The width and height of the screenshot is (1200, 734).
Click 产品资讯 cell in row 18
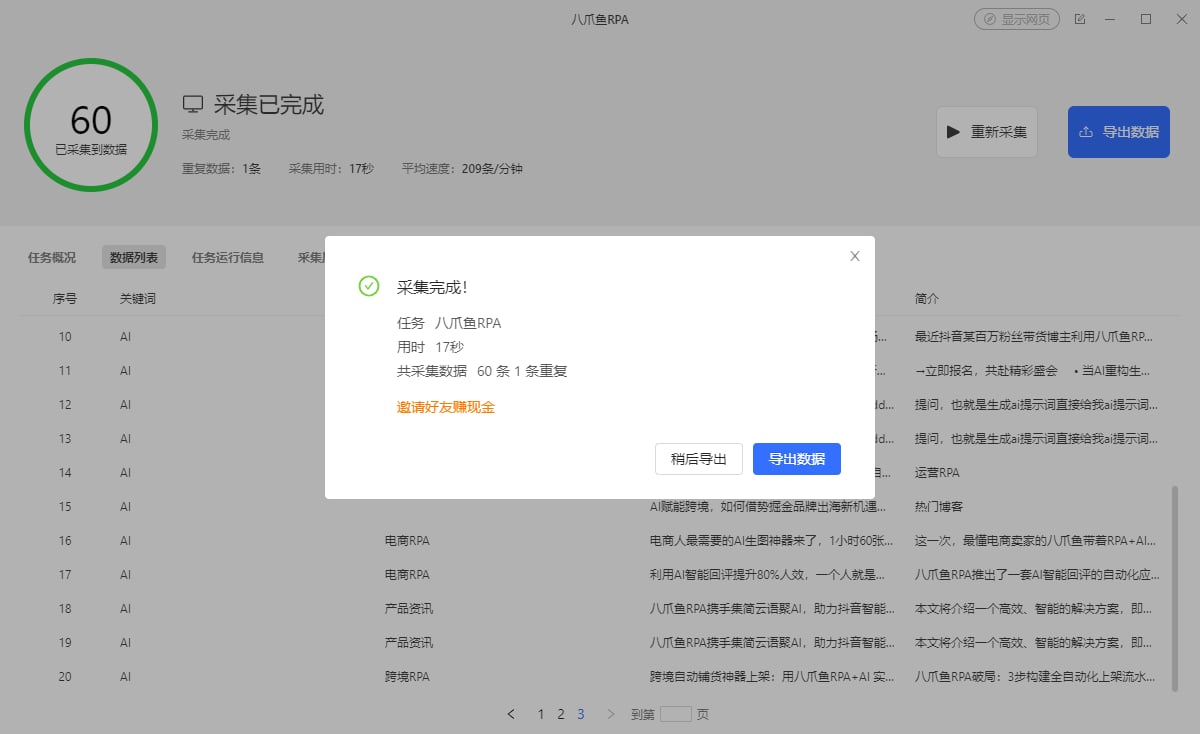[x=409, y=609]
